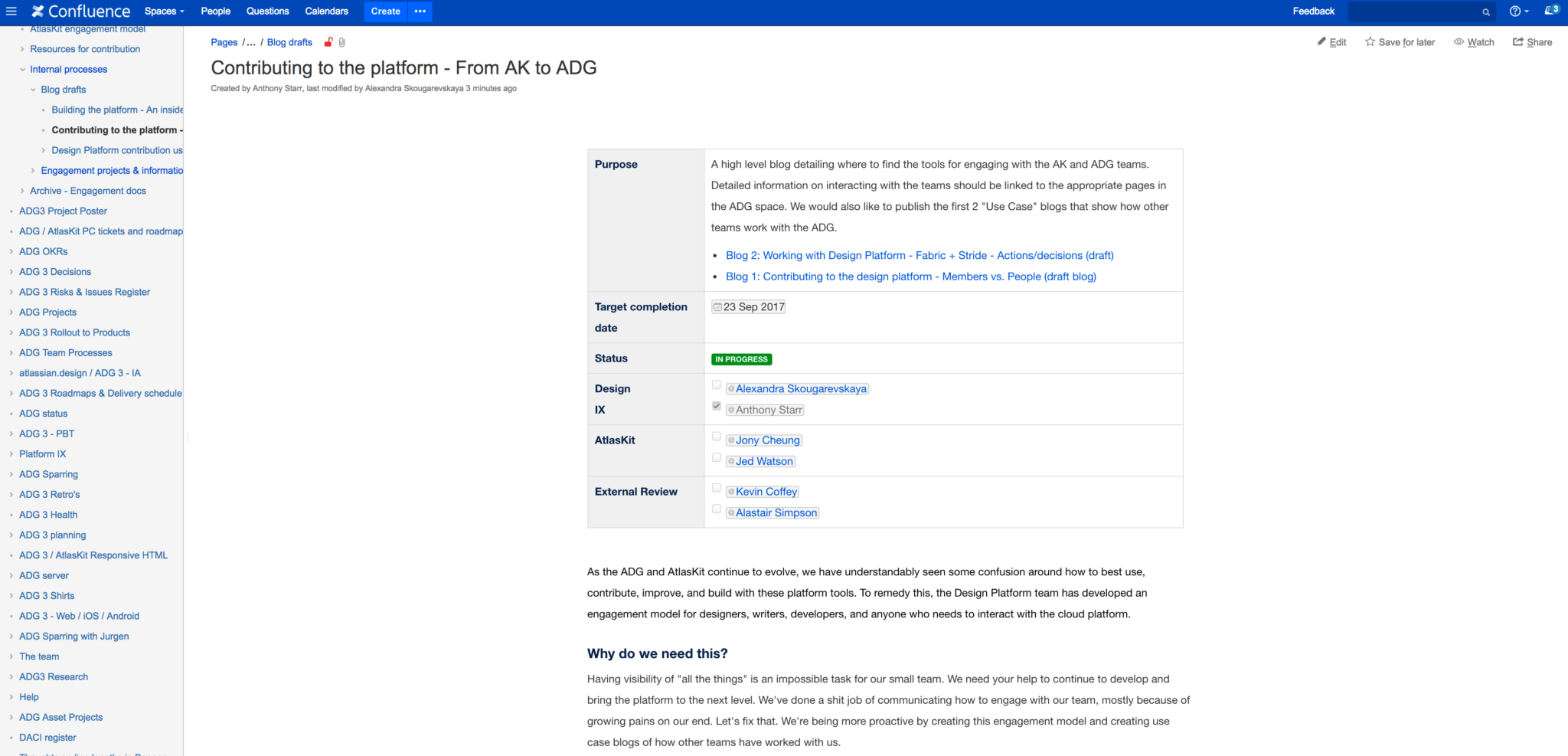Screen dimensions: 1568x756
Task: Click the Feedback menu item
Action: pos(1313,11)
